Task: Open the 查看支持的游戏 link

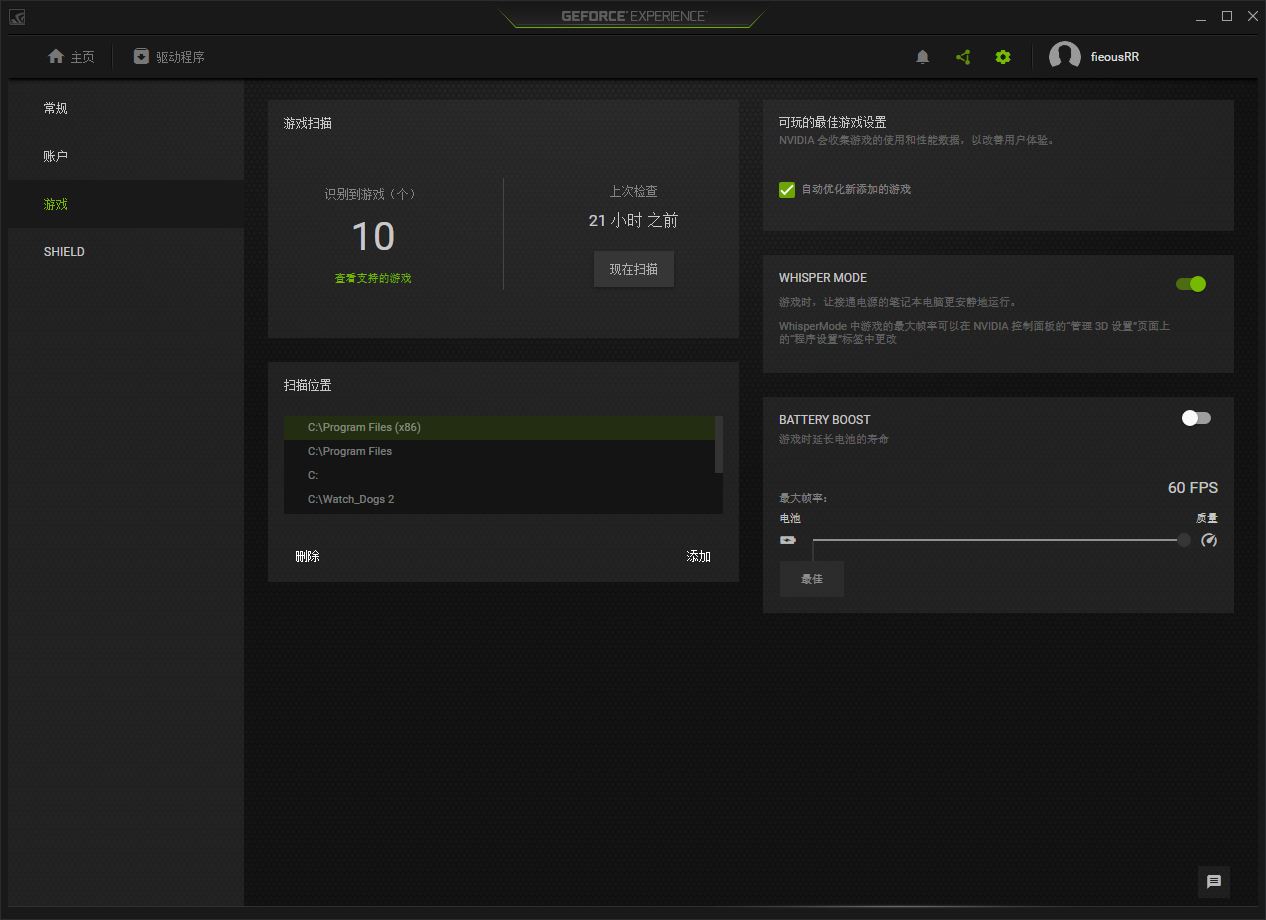Action: [x=373, y=278]
